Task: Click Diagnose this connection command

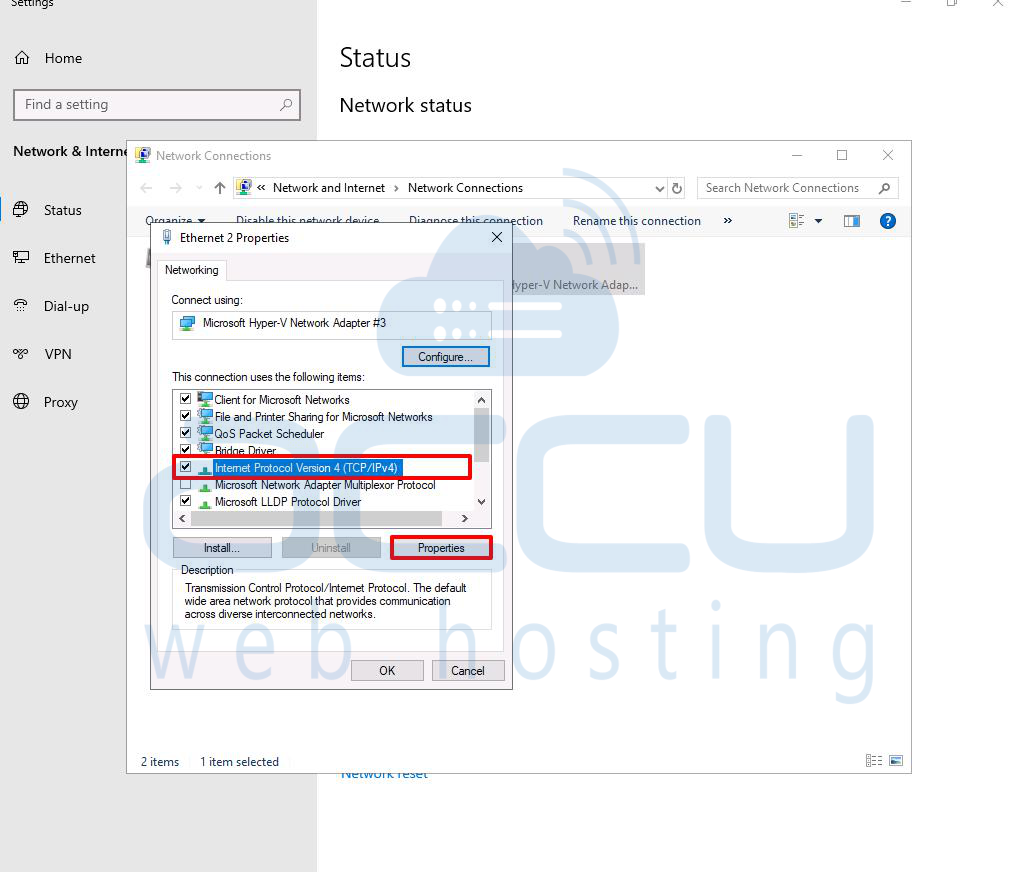Action: coord(476,220)
